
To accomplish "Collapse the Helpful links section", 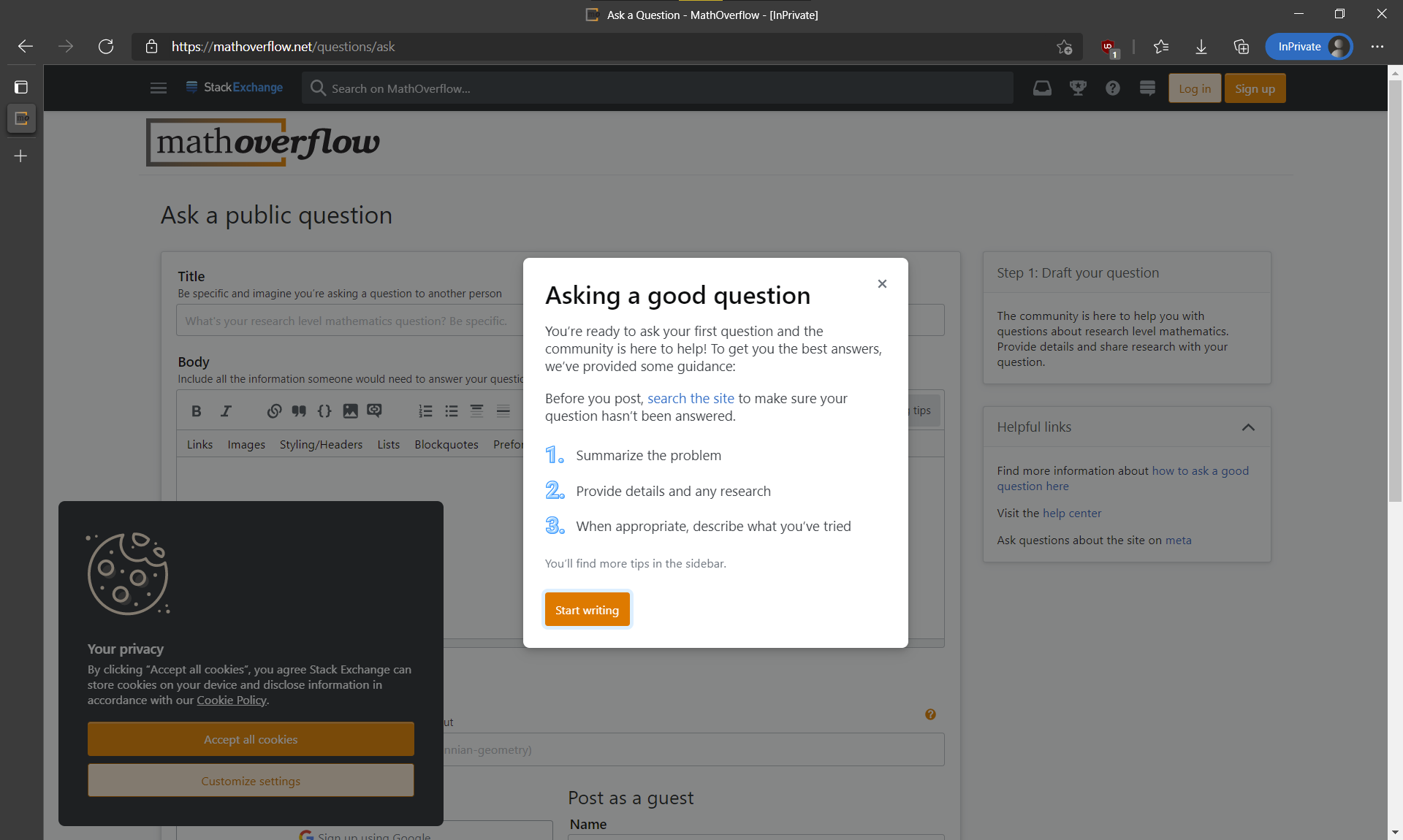I will tap(1247, 426).
